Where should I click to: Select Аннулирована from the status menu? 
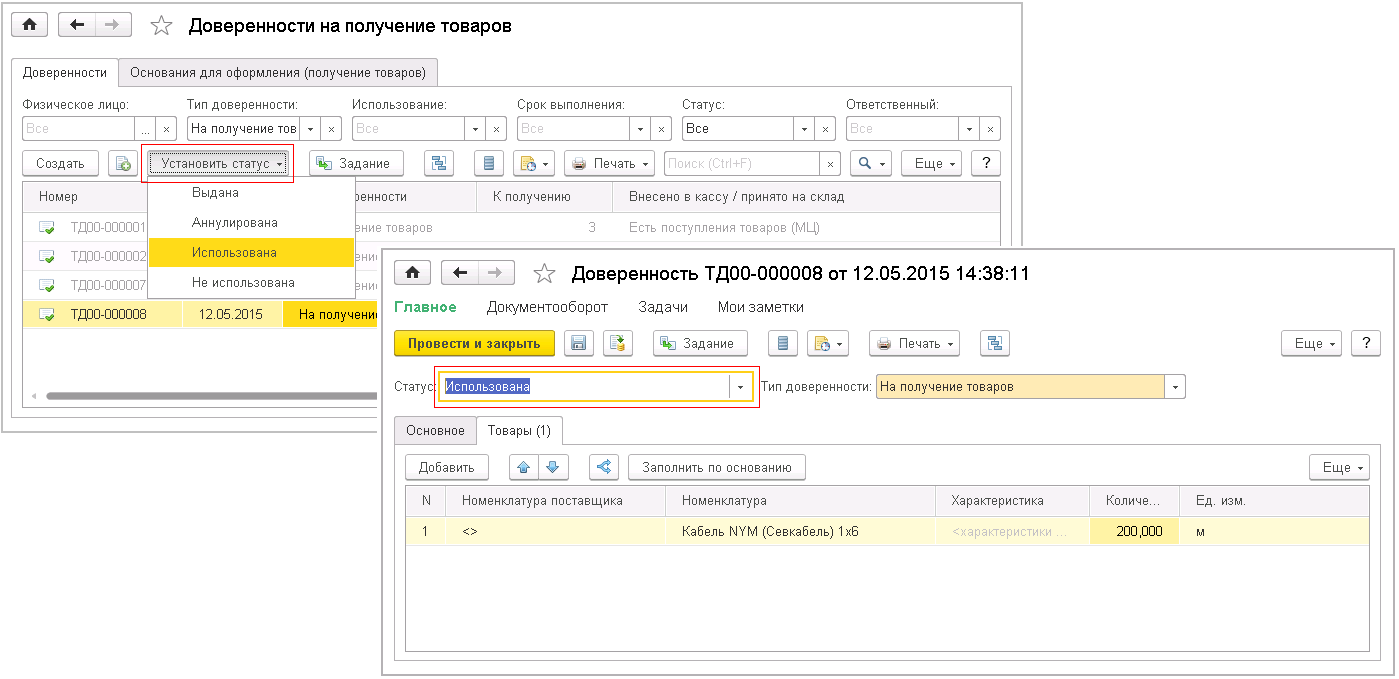(x=235, y=223)
